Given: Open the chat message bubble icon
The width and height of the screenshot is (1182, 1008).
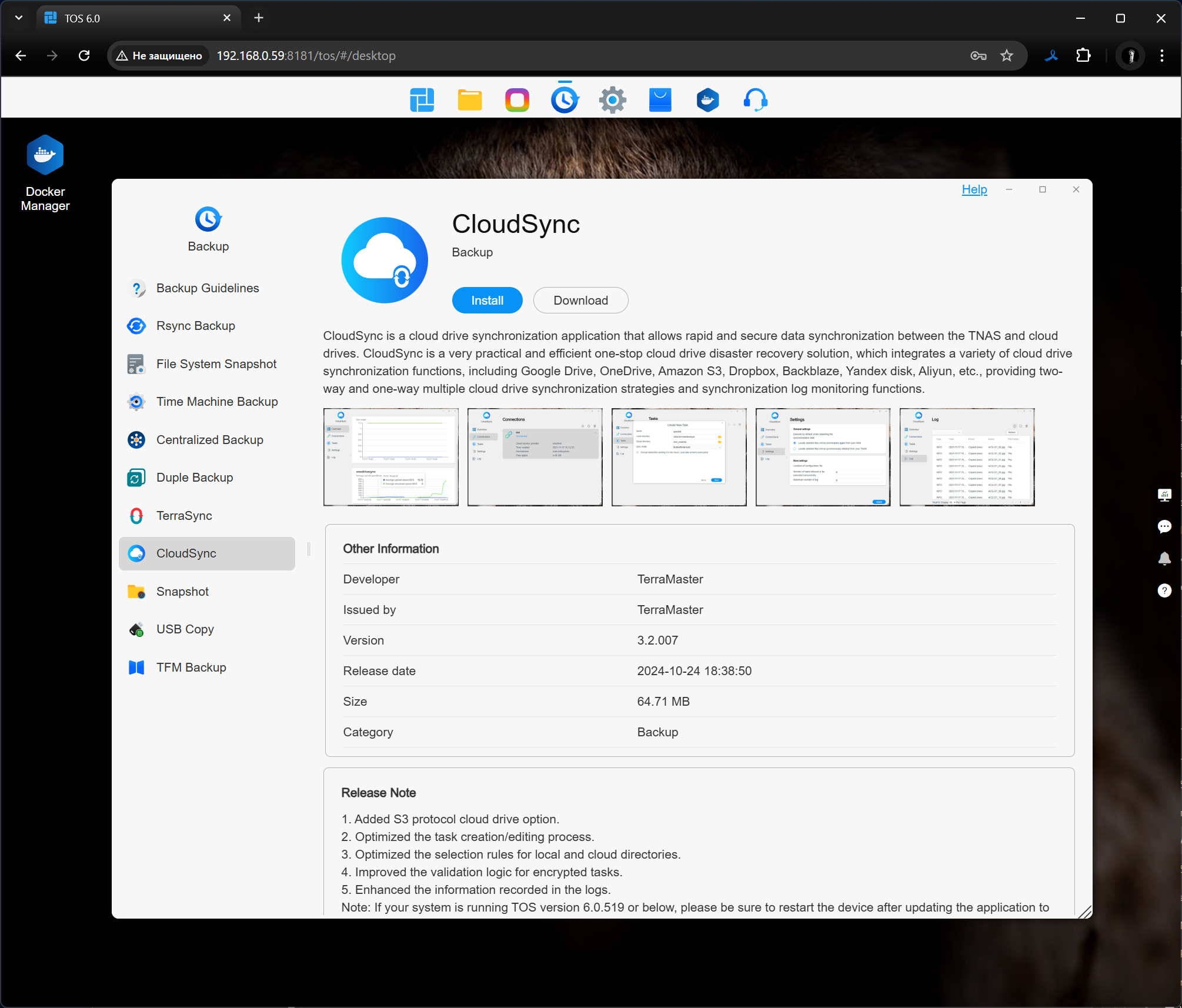Looking at the screenshot, I should (x=1164, y=526).
